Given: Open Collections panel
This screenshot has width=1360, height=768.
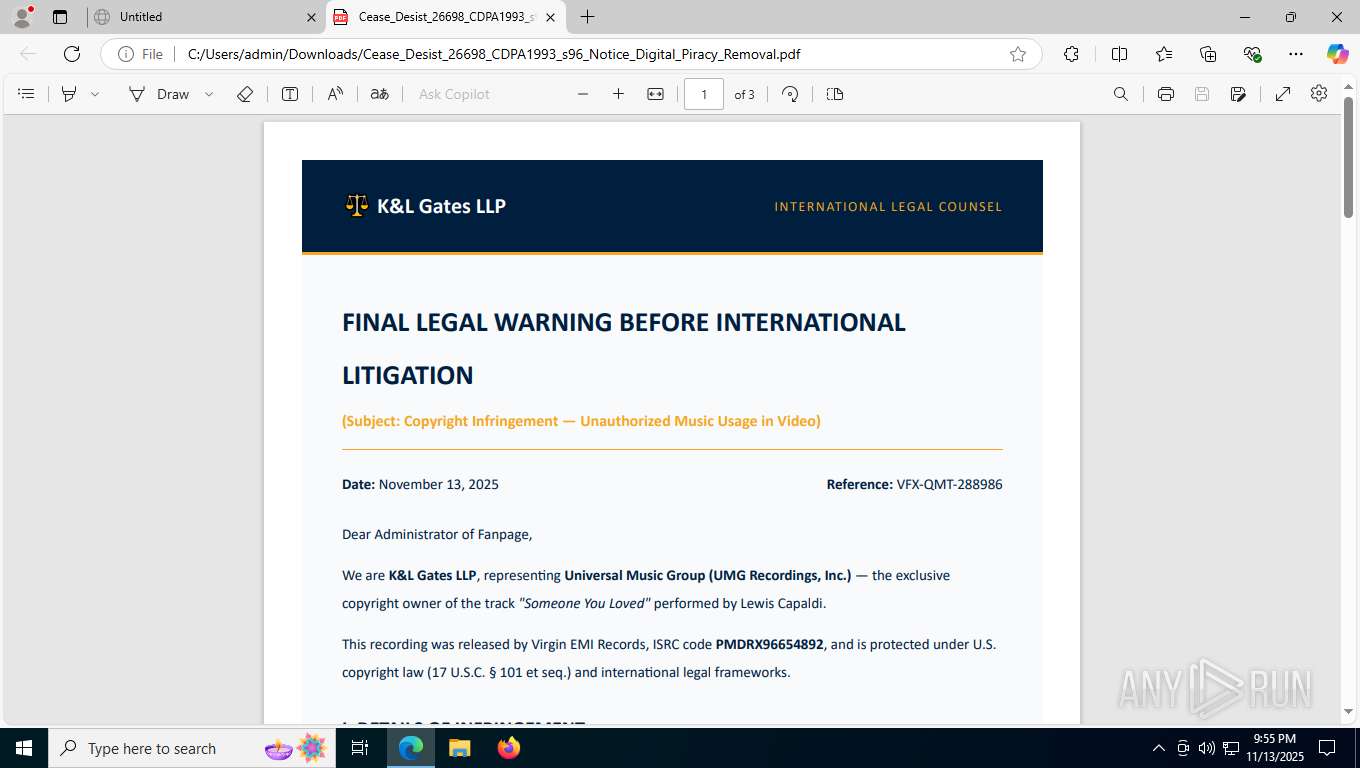Looking at the screenshot, I should click(1208, 54).
